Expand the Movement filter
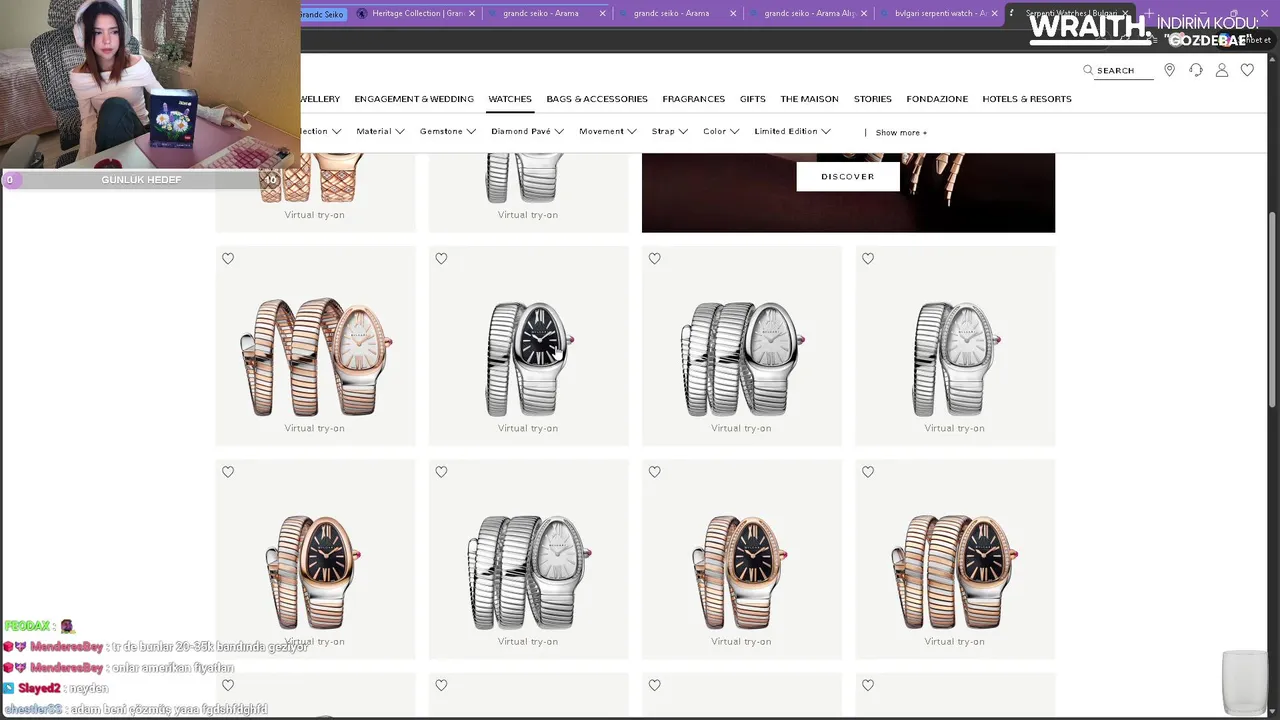 608,131
